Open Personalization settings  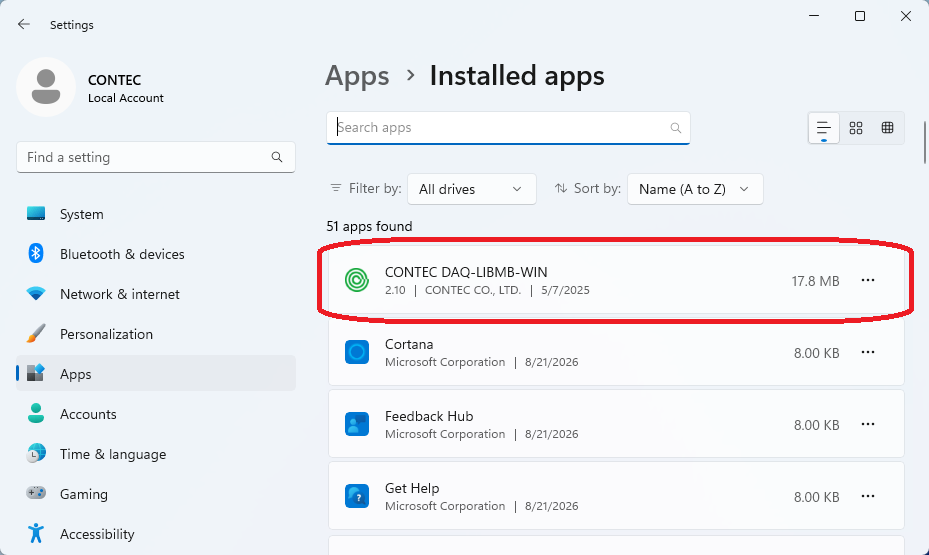click(156, 334)
